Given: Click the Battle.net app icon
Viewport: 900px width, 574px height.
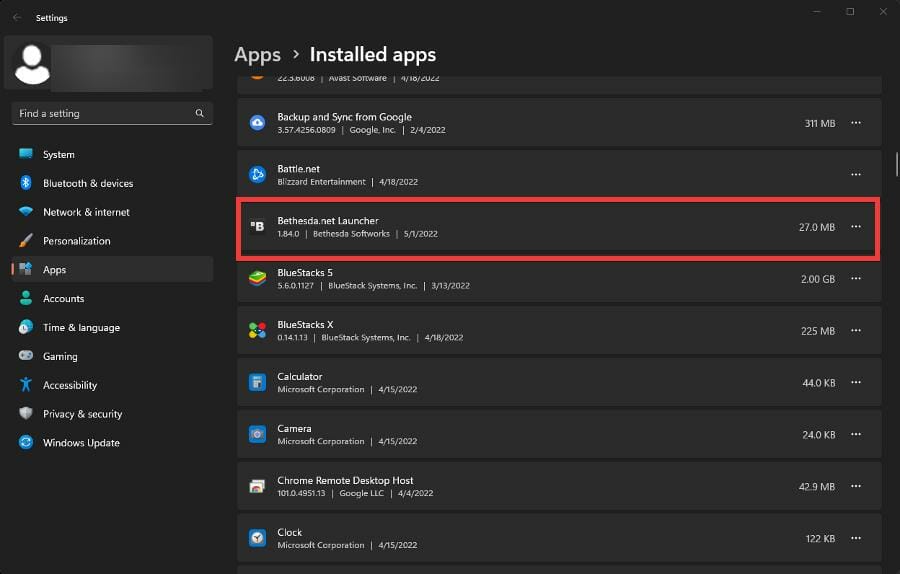Looking at the screenshot, I should [257, 175].
